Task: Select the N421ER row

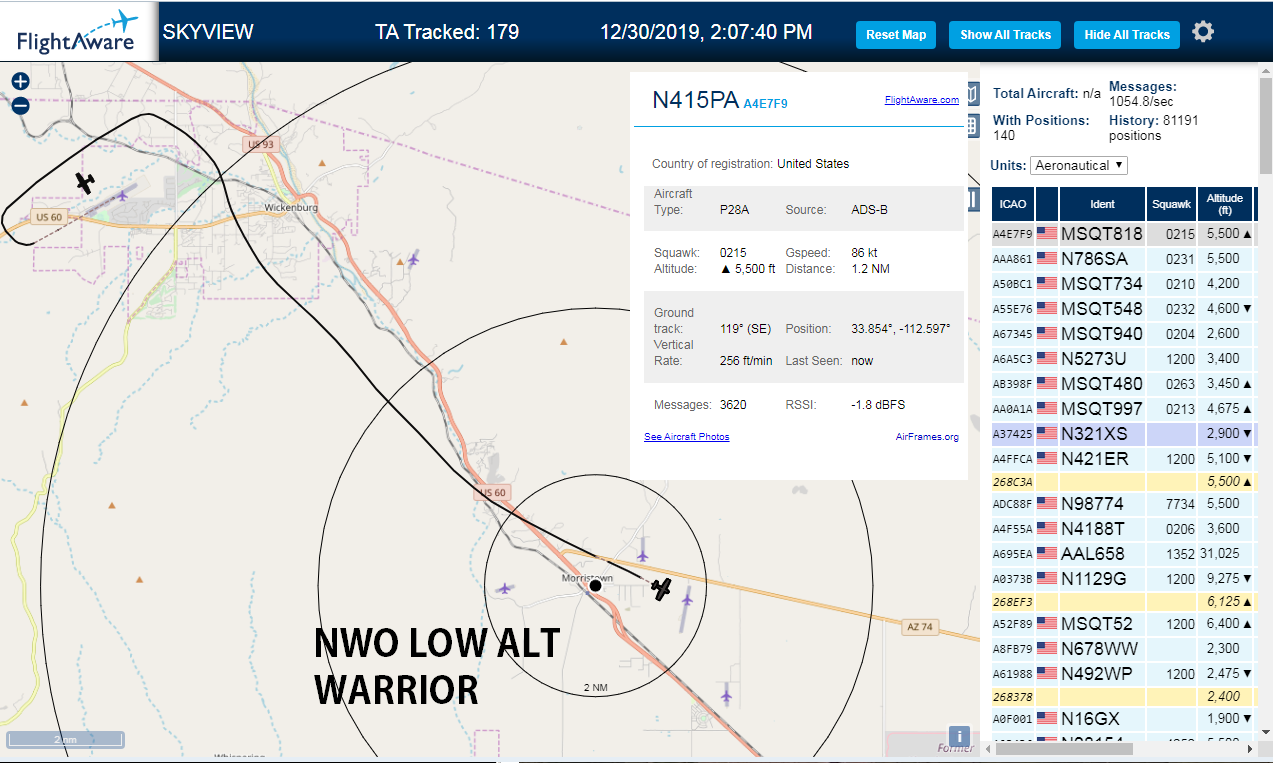Action: point(1124,458)
